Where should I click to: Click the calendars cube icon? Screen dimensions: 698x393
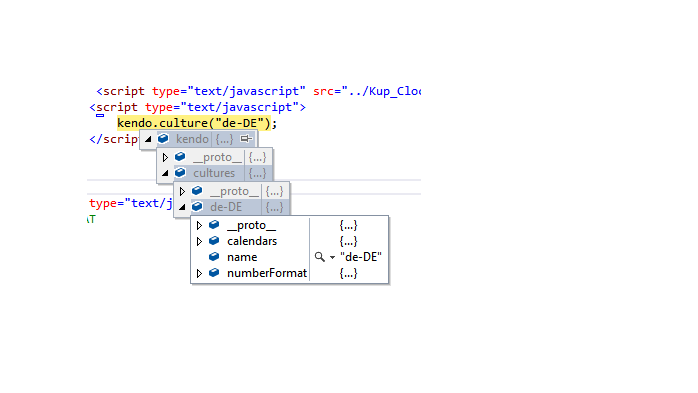point(214,240)
